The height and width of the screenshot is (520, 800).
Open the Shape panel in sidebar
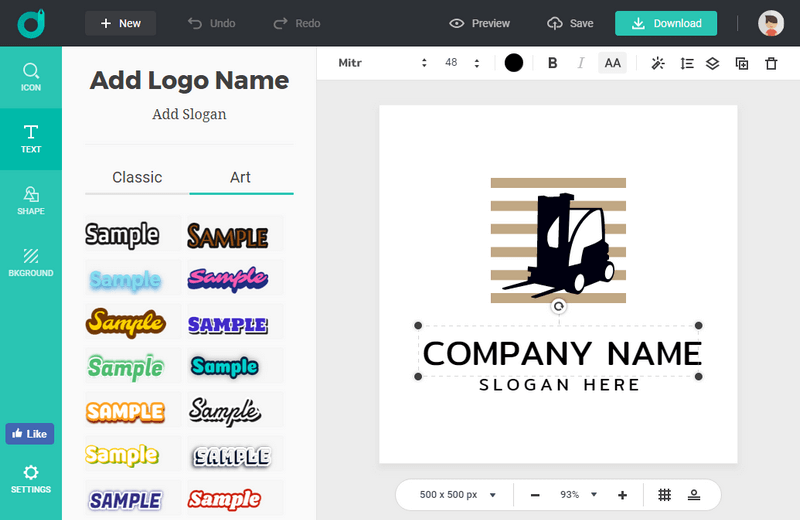pyautogui.click(x=31, y=200)
